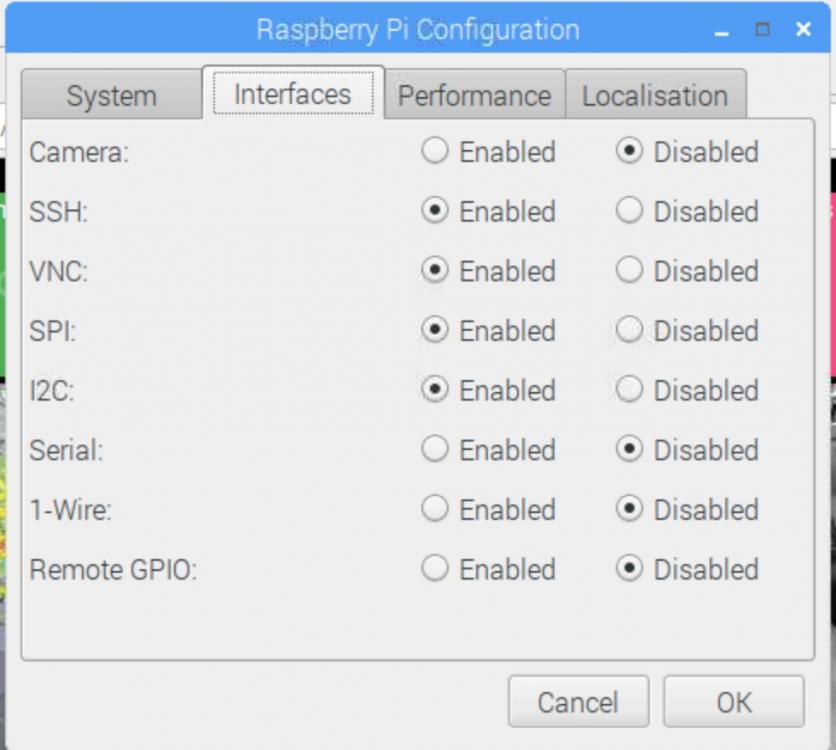
Task: Click the Enabled radio for VNC
Action: coord(435,271)
